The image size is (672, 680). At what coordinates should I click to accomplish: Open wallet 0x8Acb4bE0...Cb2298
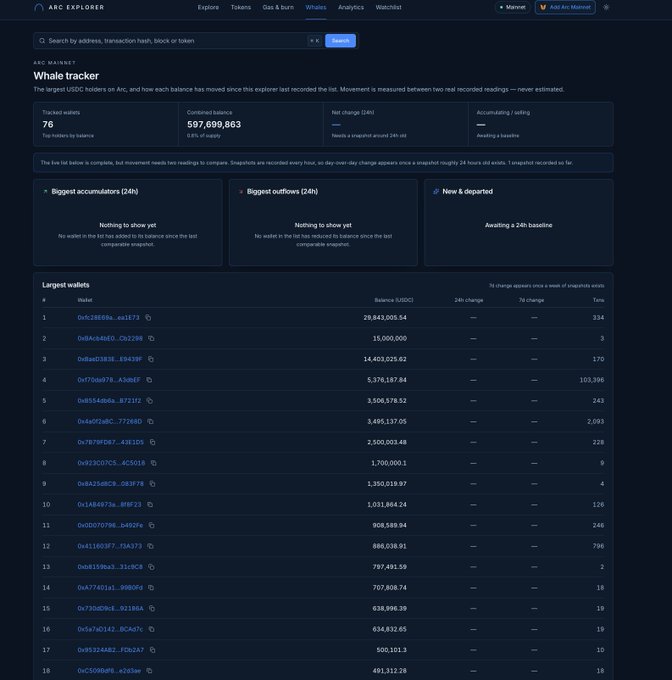[x=110, y=338]
